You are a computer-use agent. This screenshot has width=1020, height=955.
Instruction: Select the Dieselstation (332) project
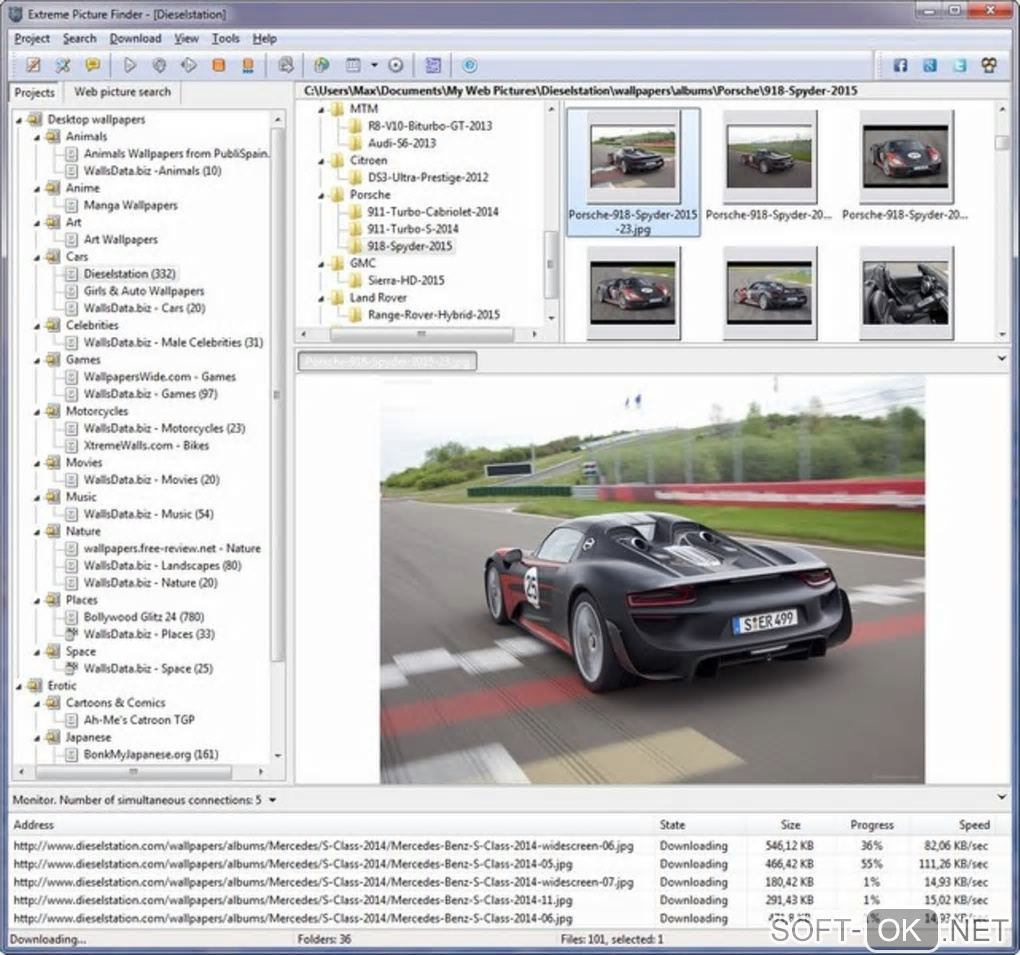[129, 274]
